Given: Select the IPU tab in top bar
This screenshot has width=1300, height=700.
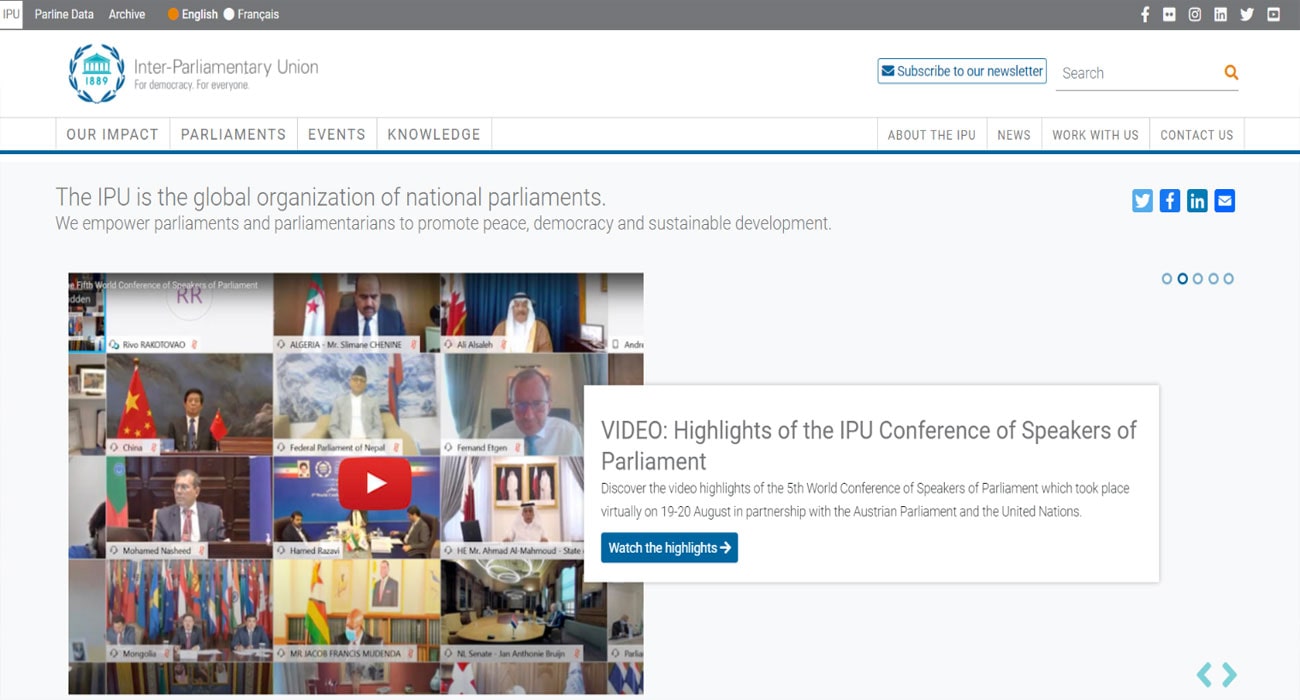Looking at the screenshot, I should 11,14.
